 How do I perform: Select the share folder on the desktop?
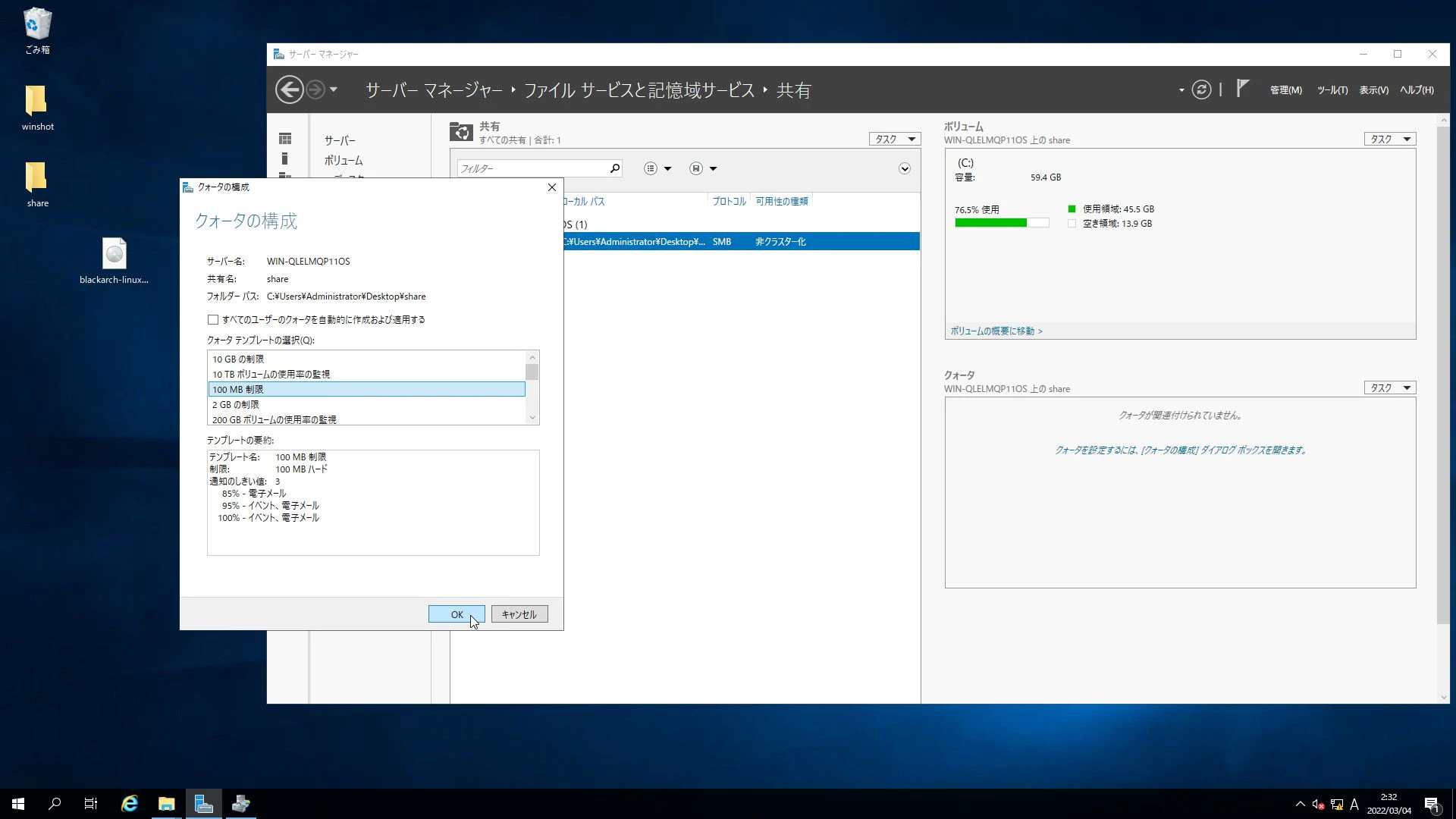(x=37, y=184)
